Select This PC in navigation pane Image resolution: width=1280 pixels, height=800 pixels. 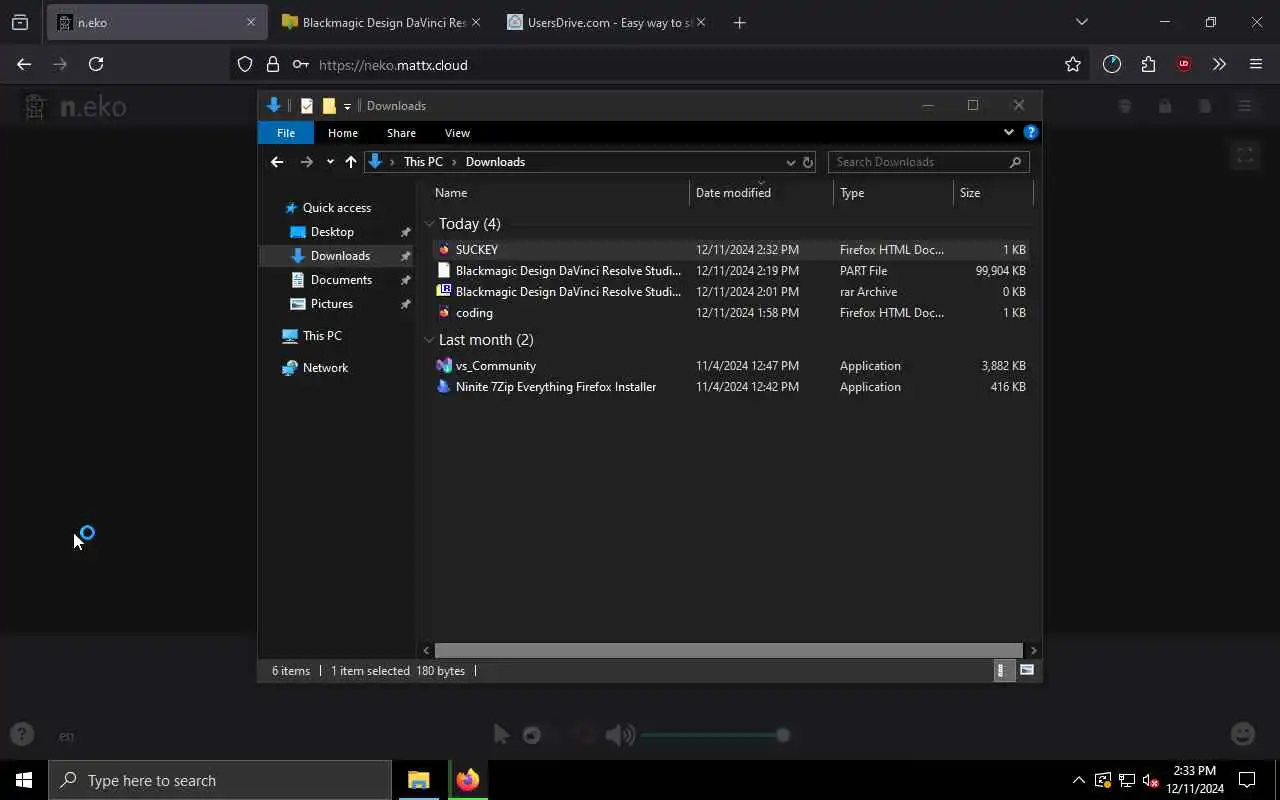(x=322, y=336)
